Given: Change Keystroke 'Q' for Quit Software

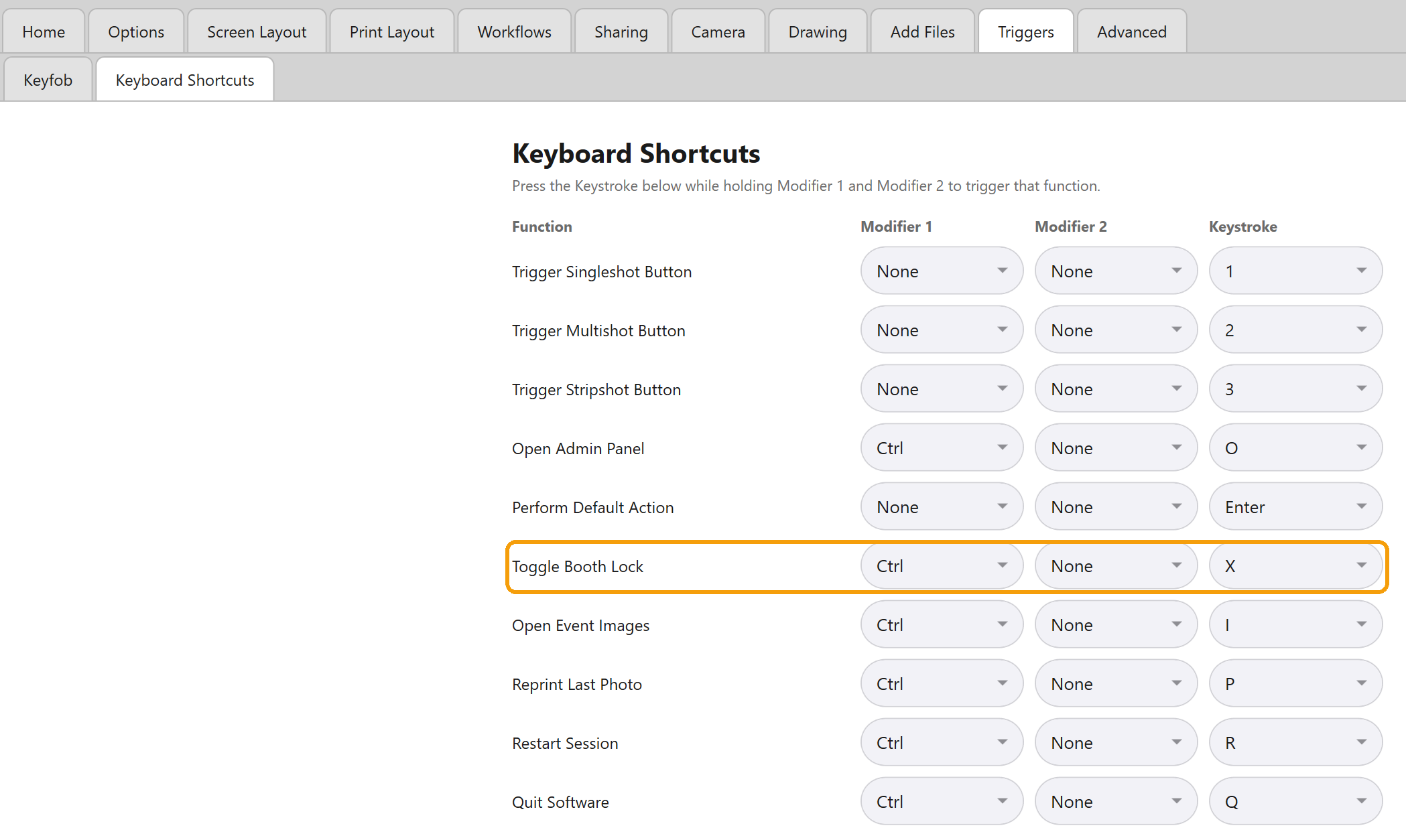Looking at the screenshot, I should click(x=1295, y=801).
